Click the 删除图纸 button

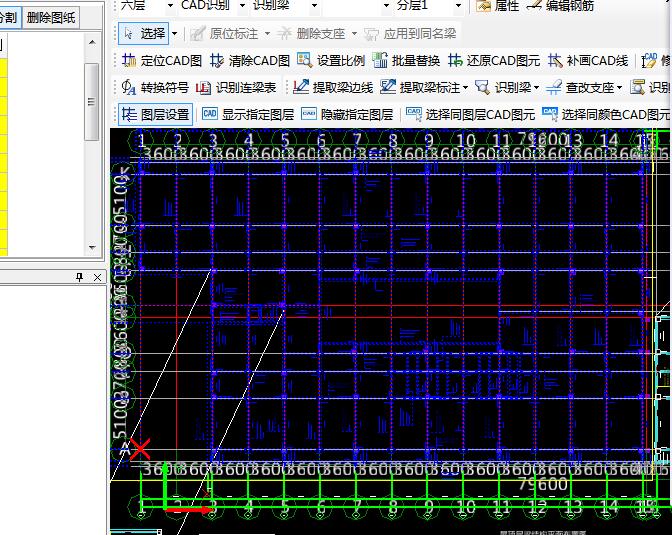(51, 18)
